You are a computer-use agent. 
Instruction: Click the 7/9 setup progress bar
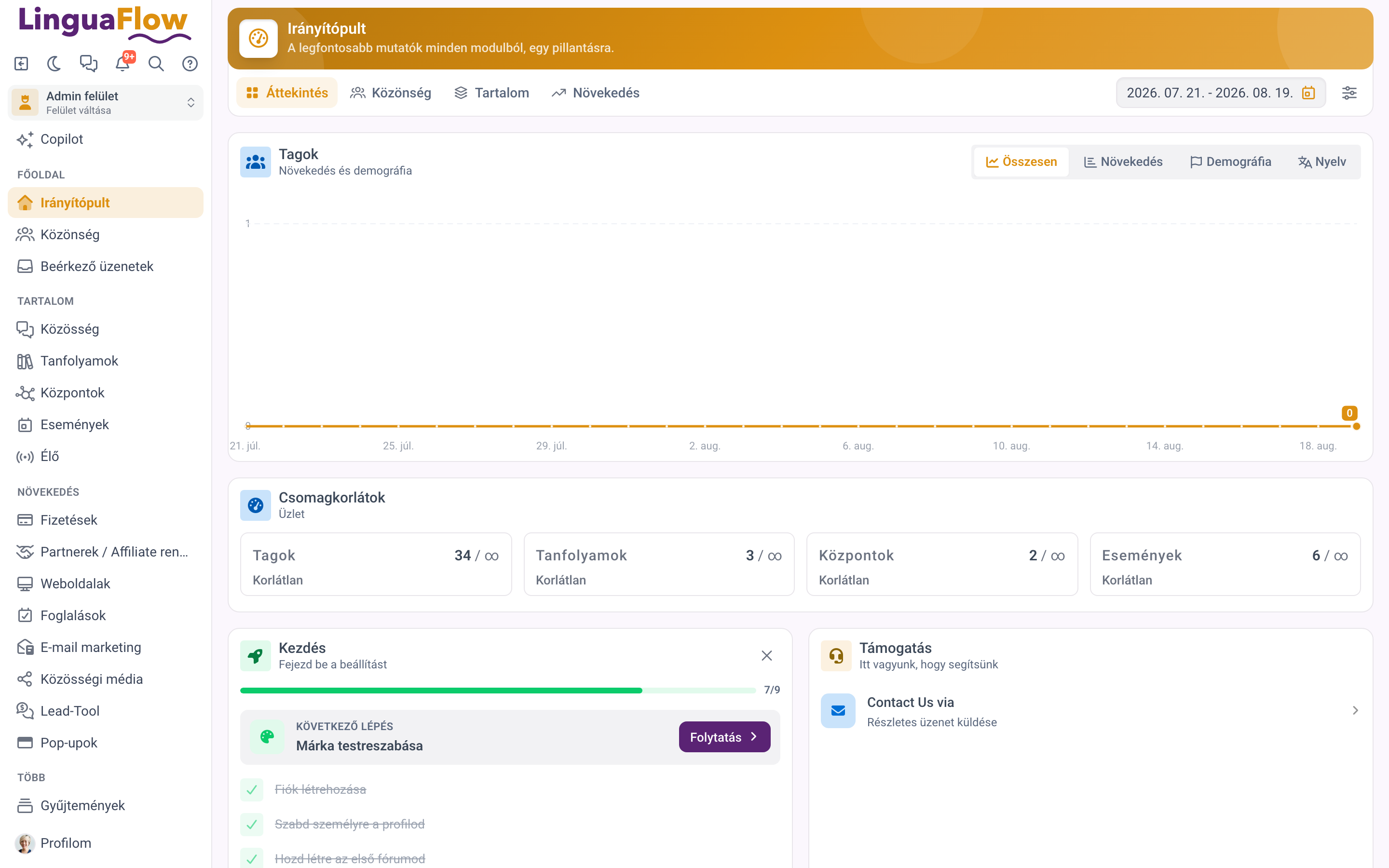point(498,691)
